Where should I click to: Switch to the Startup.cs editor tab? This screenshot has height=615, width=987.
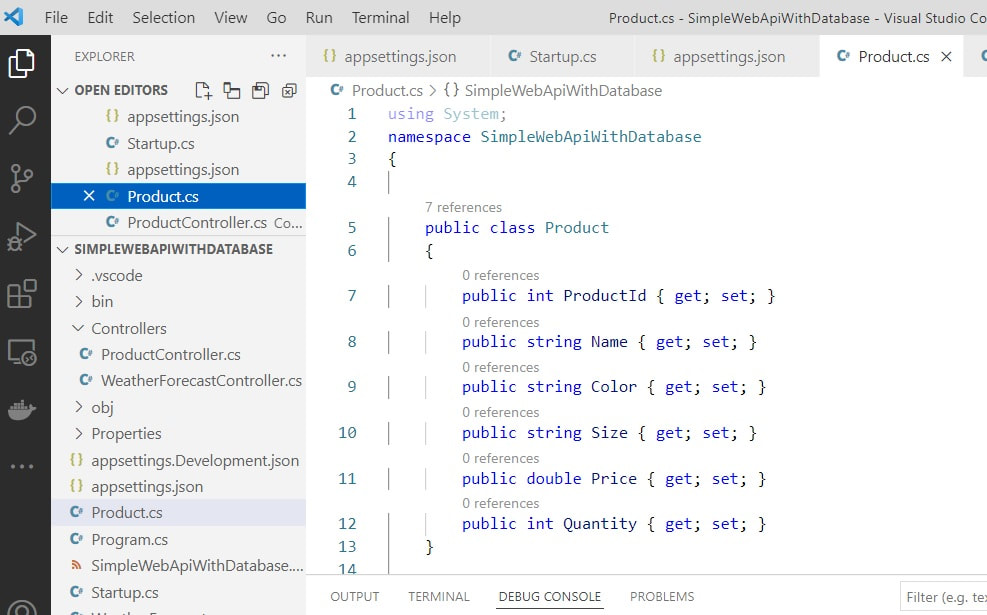(562, 57)
